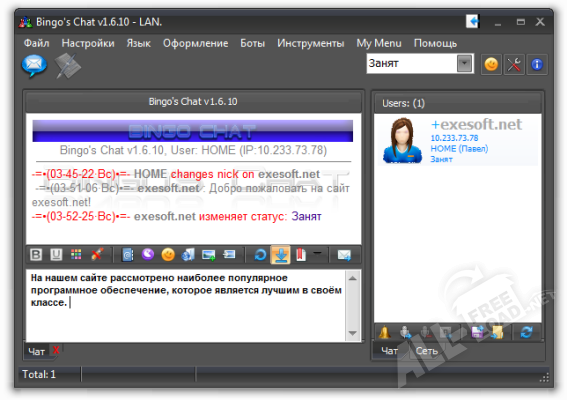Click the 03-45-22 nick change log line
The height and width of the screenshot is (400, 567).
176,174
